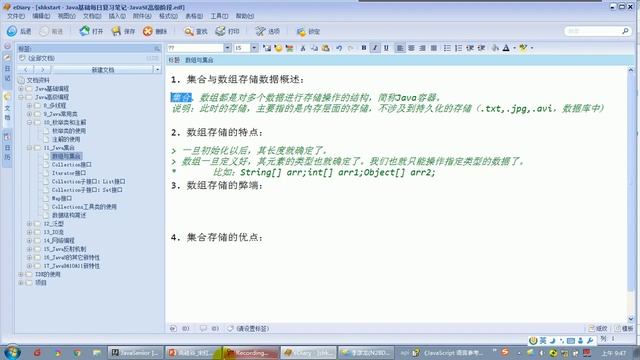The height and width of the screenshot is (360, 640).
Task: Click the 新建文档 button
Action: click(102, 70)
